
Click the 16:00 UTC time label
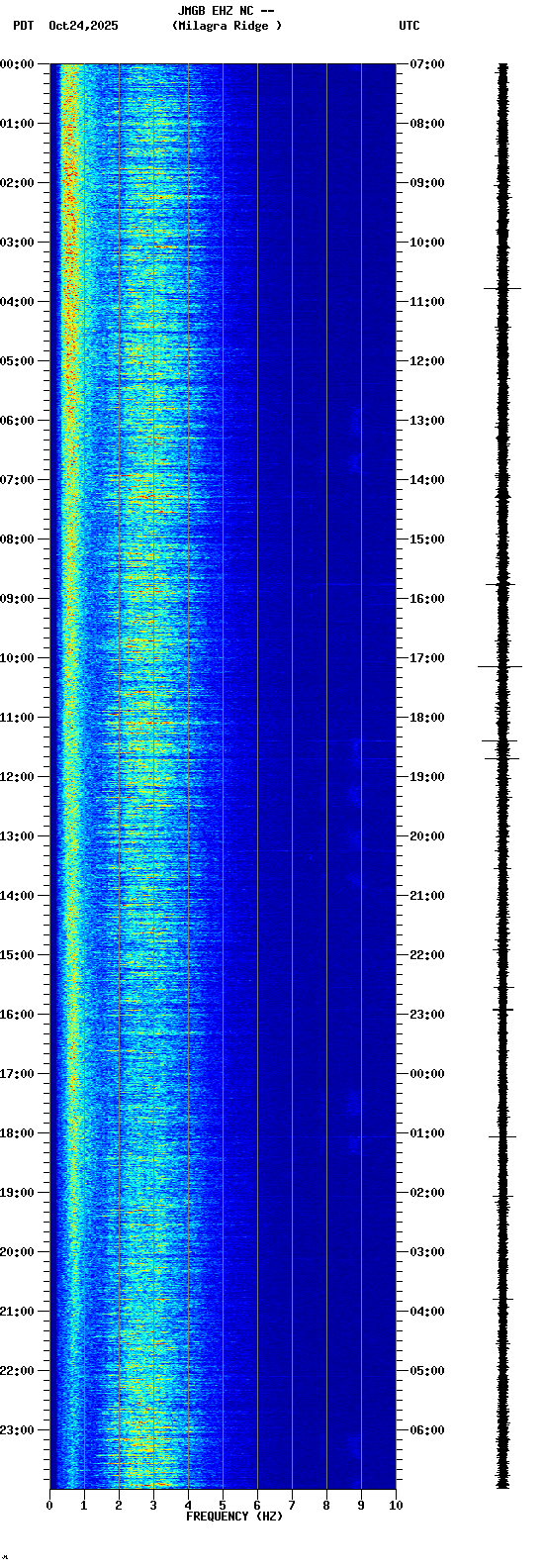pos(427,599)
